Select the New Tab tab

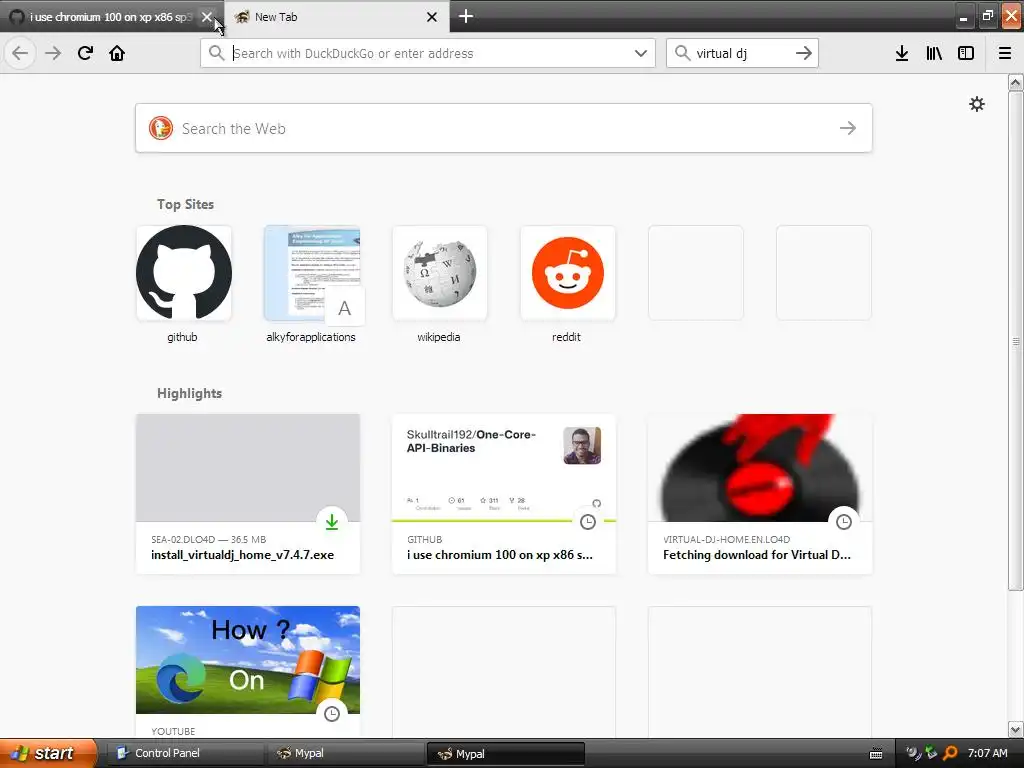(336, 17)
